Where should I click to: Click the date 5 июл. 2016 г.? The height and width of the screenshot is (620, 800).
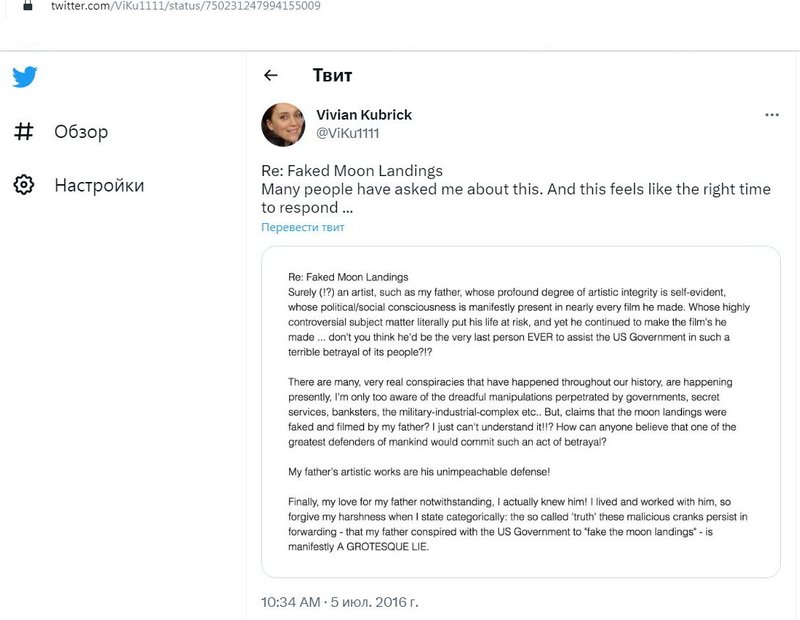pos(374,602)
